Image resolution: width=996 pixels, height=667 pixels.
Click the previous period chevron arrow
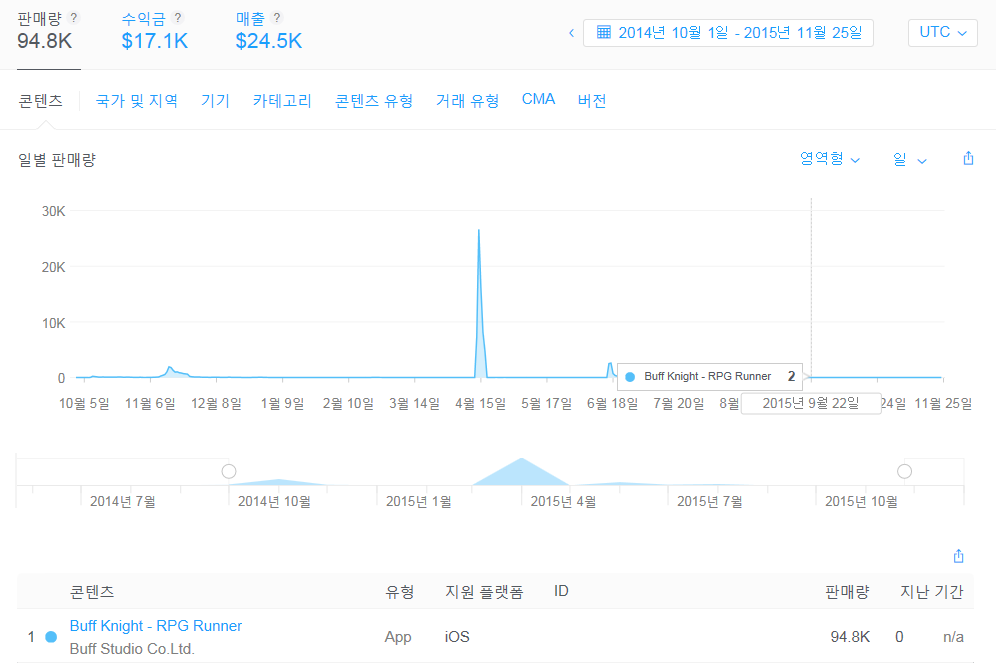[x=570, y=32]
